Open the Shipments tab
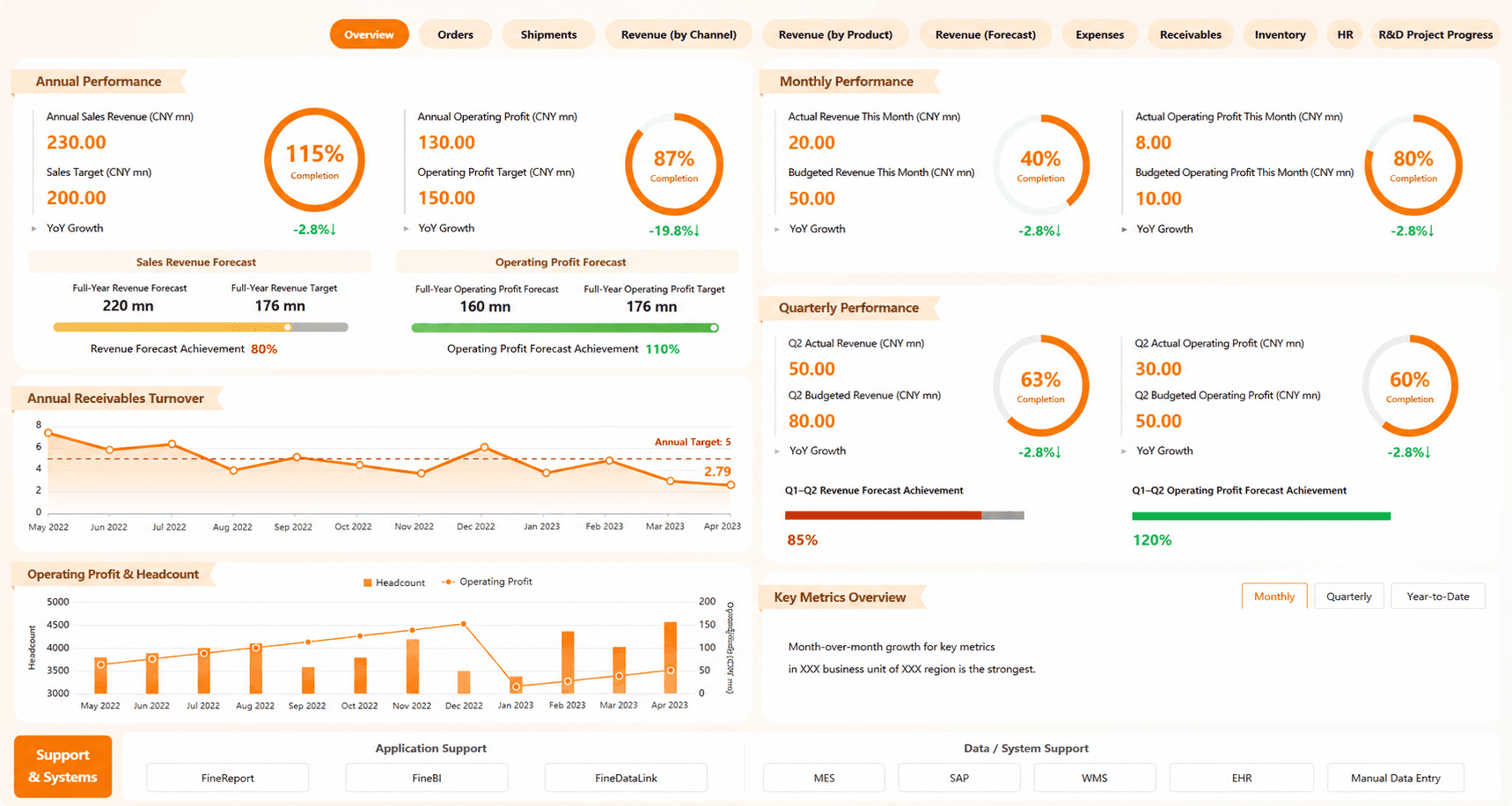Viewport: 1512px width, 806px height. pyautogui.click(x=548, y=34)
